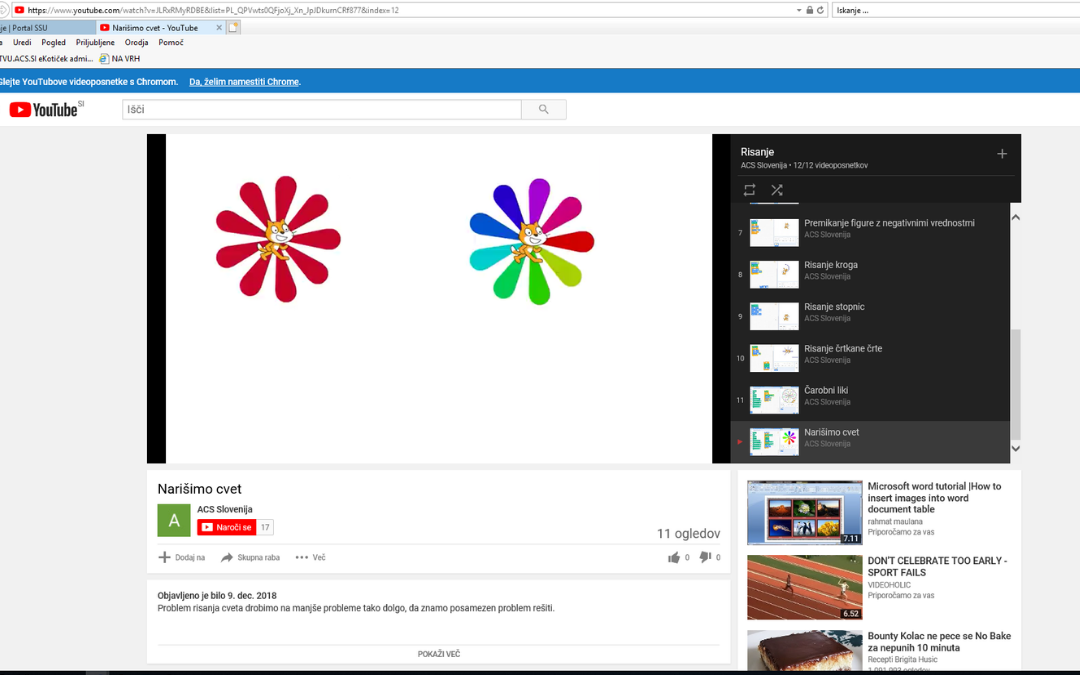Subscribe using the Naroči se button
Viewport: 1080px width, 675px height.
(226, 527)
